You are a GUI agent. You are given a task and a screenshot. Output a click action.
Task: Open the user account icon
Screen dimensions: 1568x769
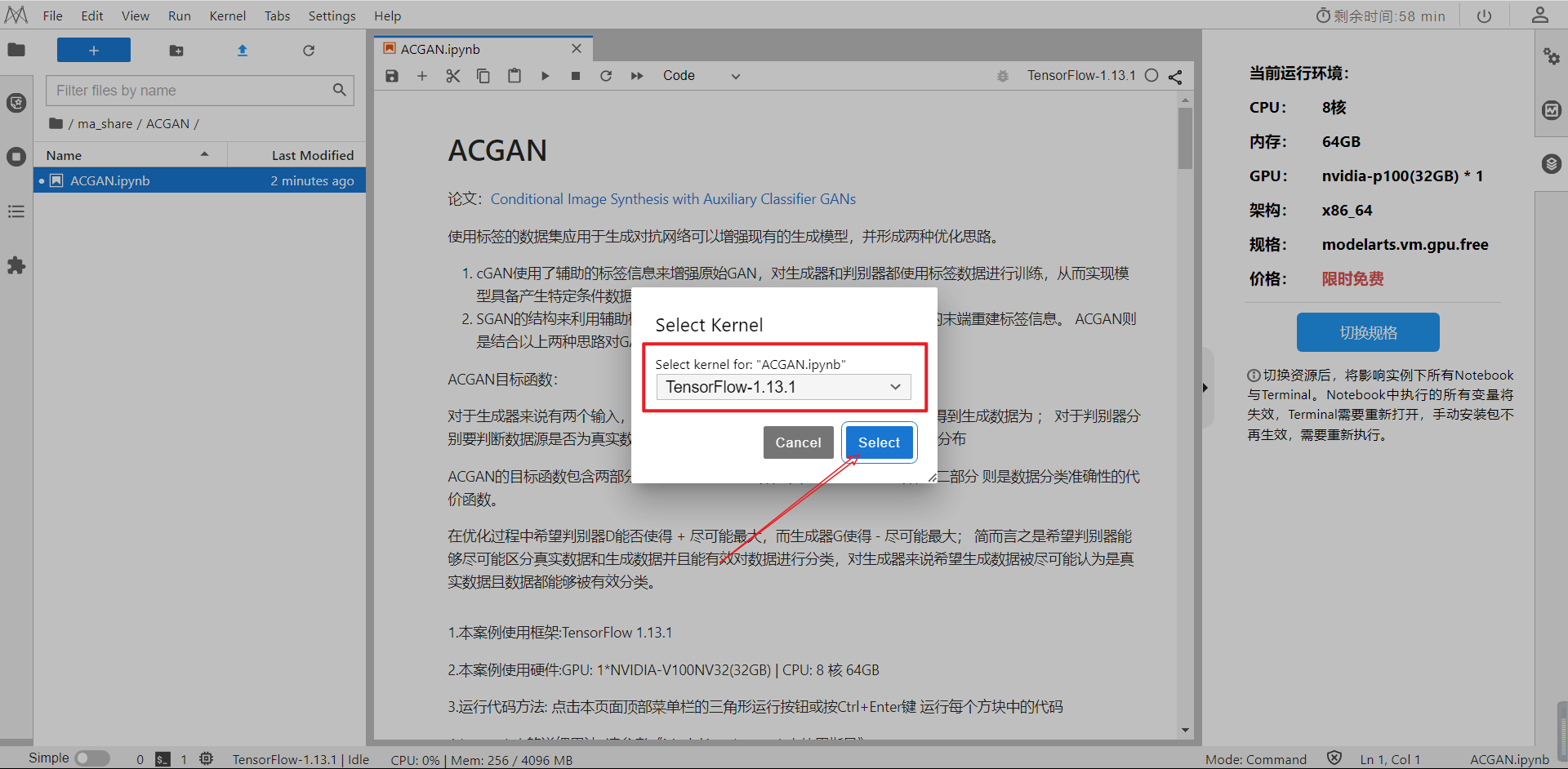1540,16
